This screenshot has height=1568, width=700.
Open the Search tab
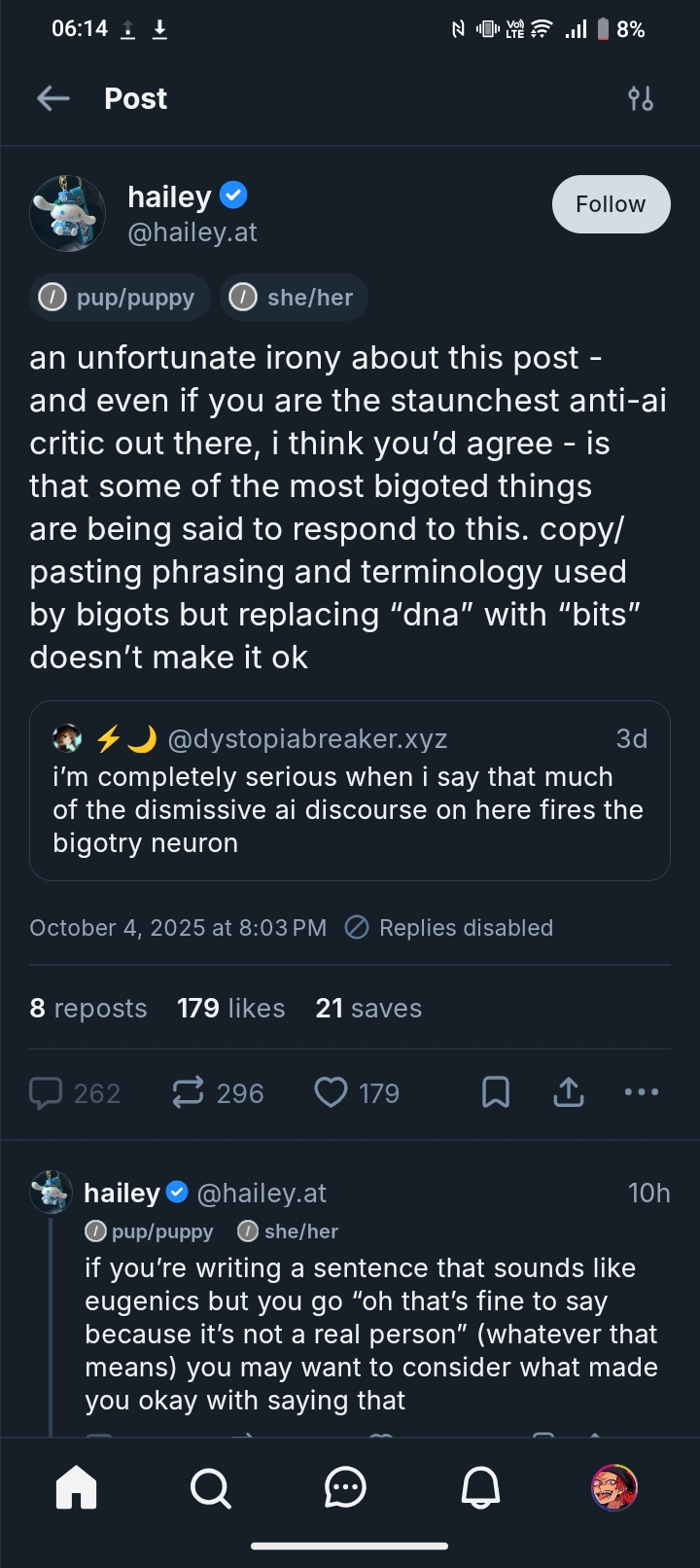(x=210, y=1487)
